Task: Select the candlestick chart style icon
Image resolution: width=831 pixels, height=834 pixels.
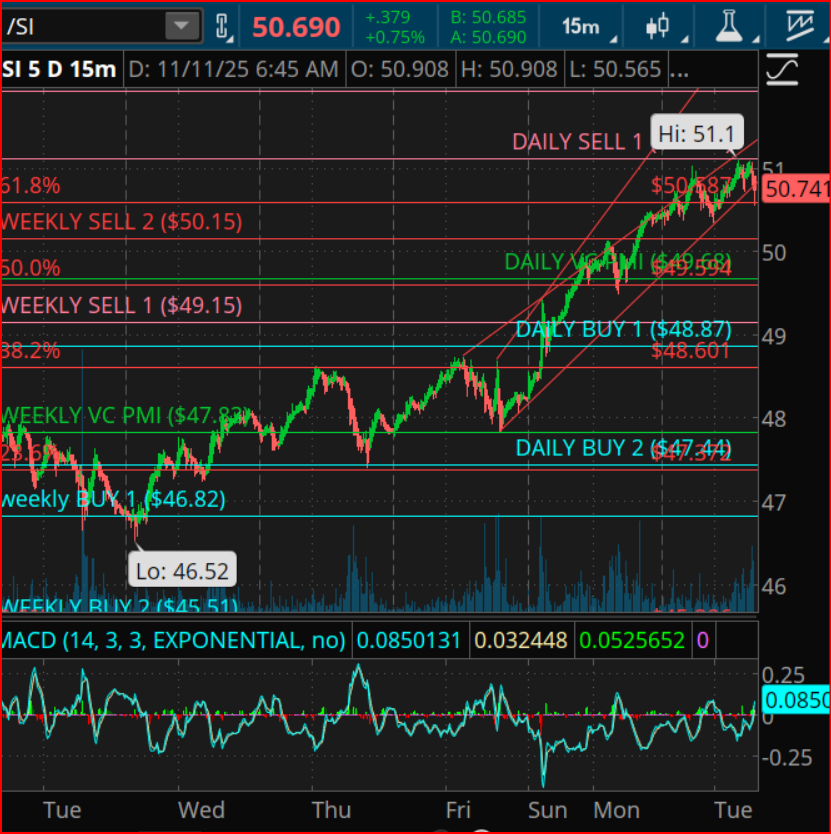Action: coord(658,25)
